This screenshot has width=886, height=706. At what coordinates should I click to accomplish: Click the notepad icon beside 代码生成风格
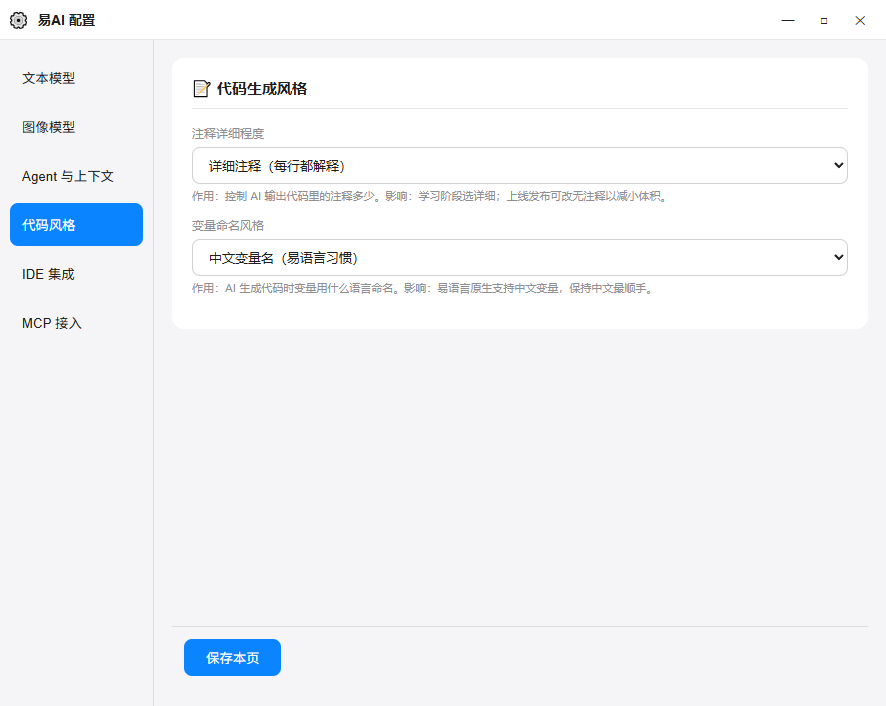(201, 89)
